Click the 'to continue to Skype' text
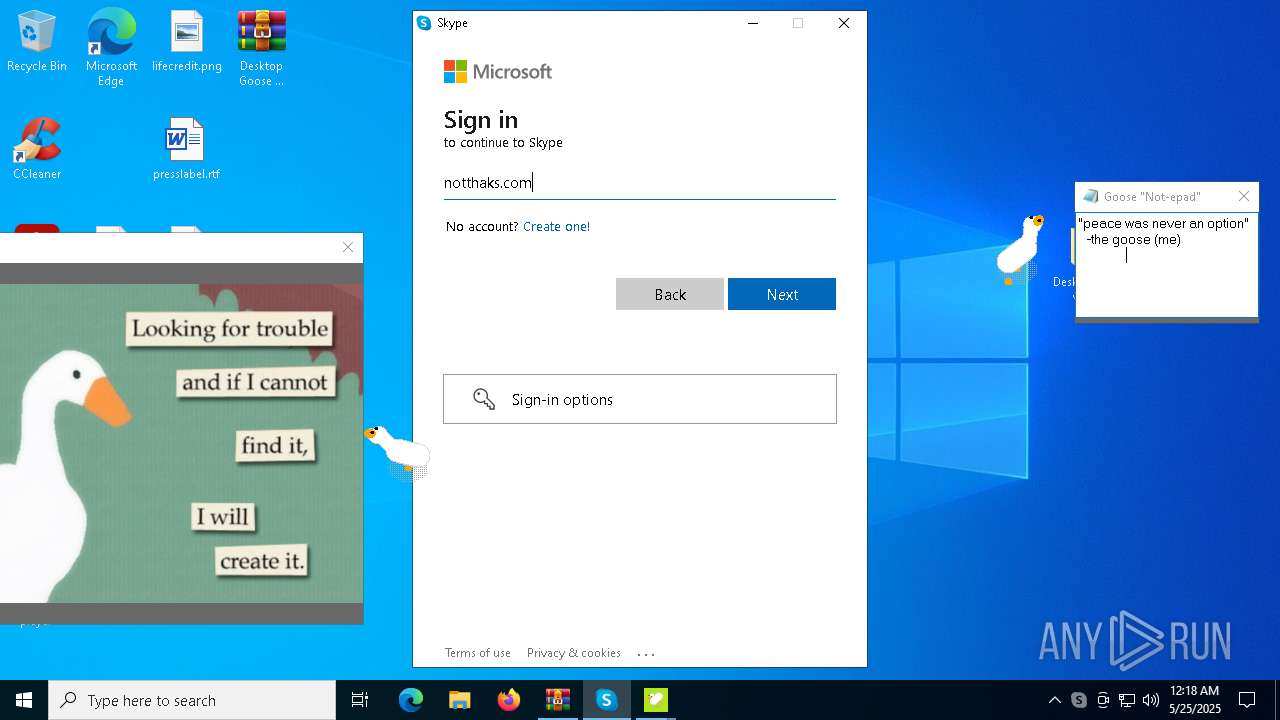1280x720 pixels. tap(503, 143)
